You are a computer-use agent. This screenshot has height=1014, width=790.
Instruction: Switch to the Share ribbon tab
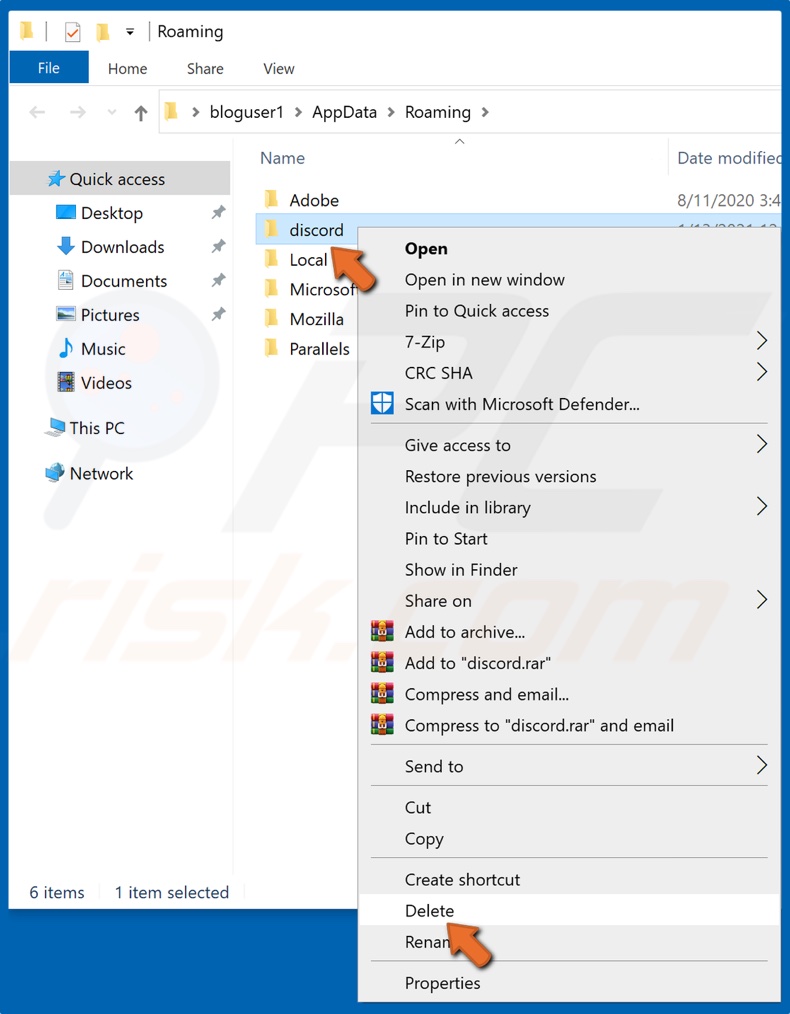point(205,69)
